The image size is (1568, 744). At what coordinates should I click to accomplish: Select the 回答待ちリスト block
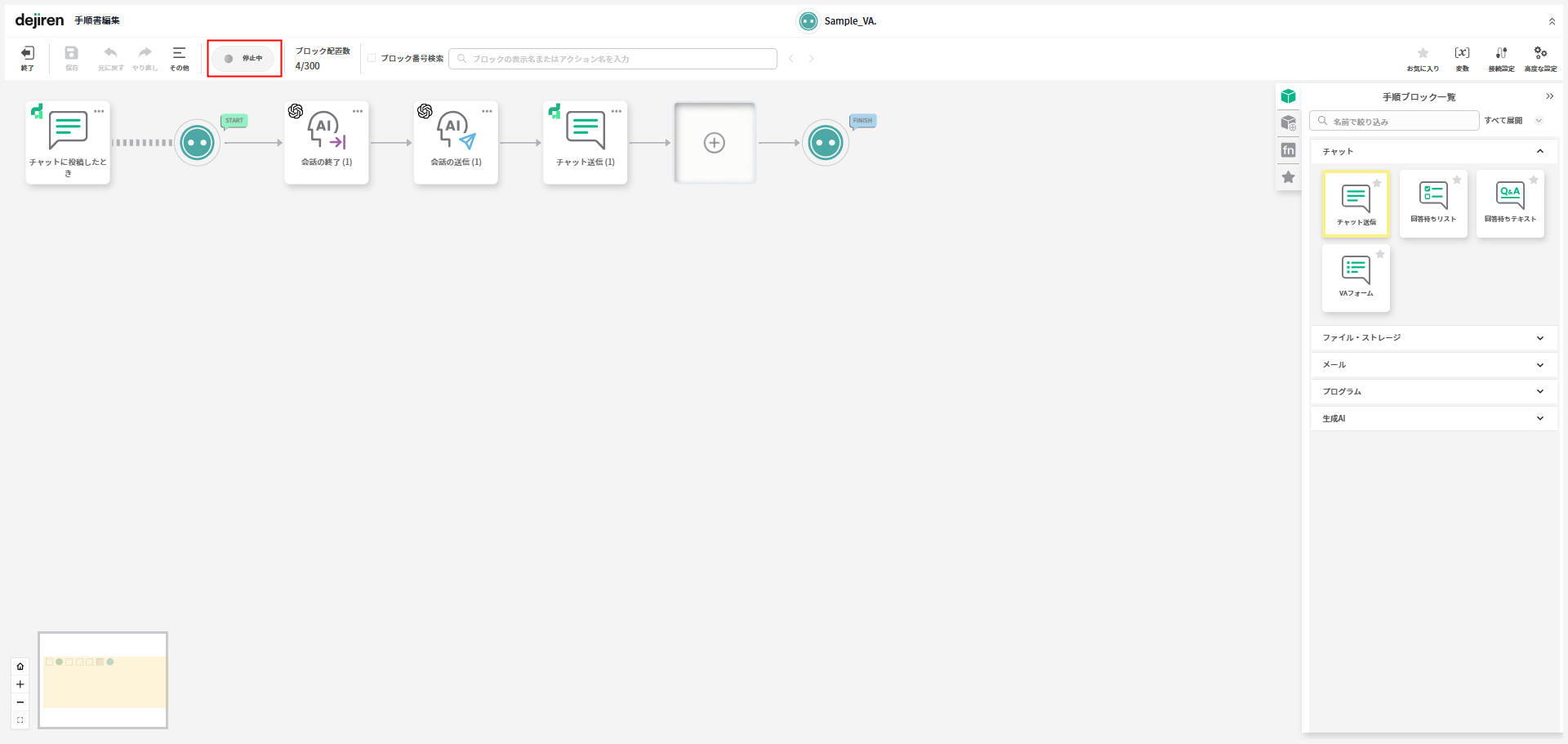(x=1433, y=203)
